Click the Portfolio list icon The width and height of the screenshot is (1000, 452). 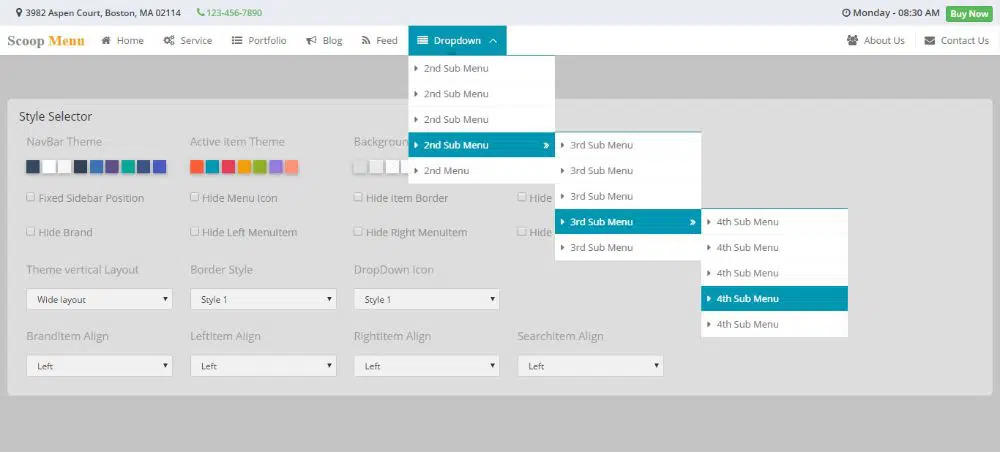coord(237,41)
